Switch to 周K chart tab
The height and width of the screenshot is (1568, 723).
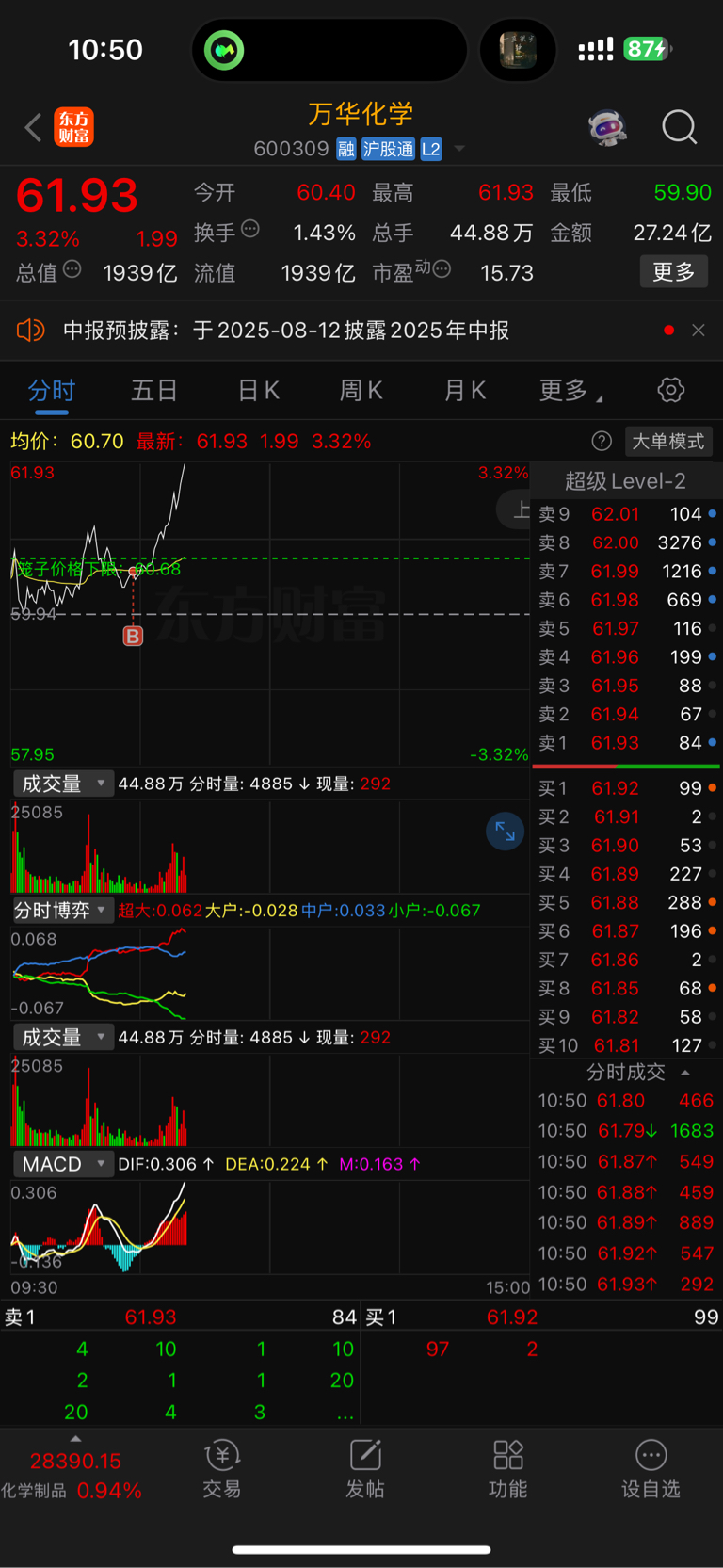pyautogui.click(x=361, y=390)
